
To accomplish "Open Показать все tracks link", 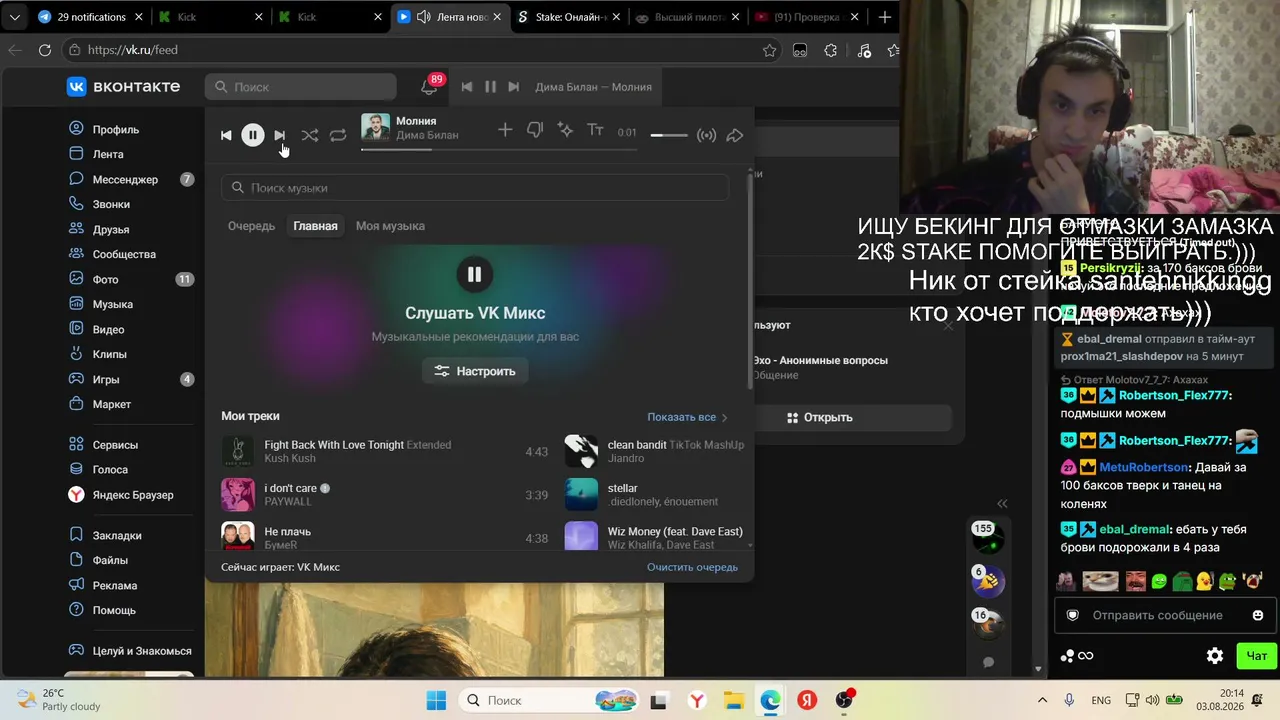I will tap(687, 417).
